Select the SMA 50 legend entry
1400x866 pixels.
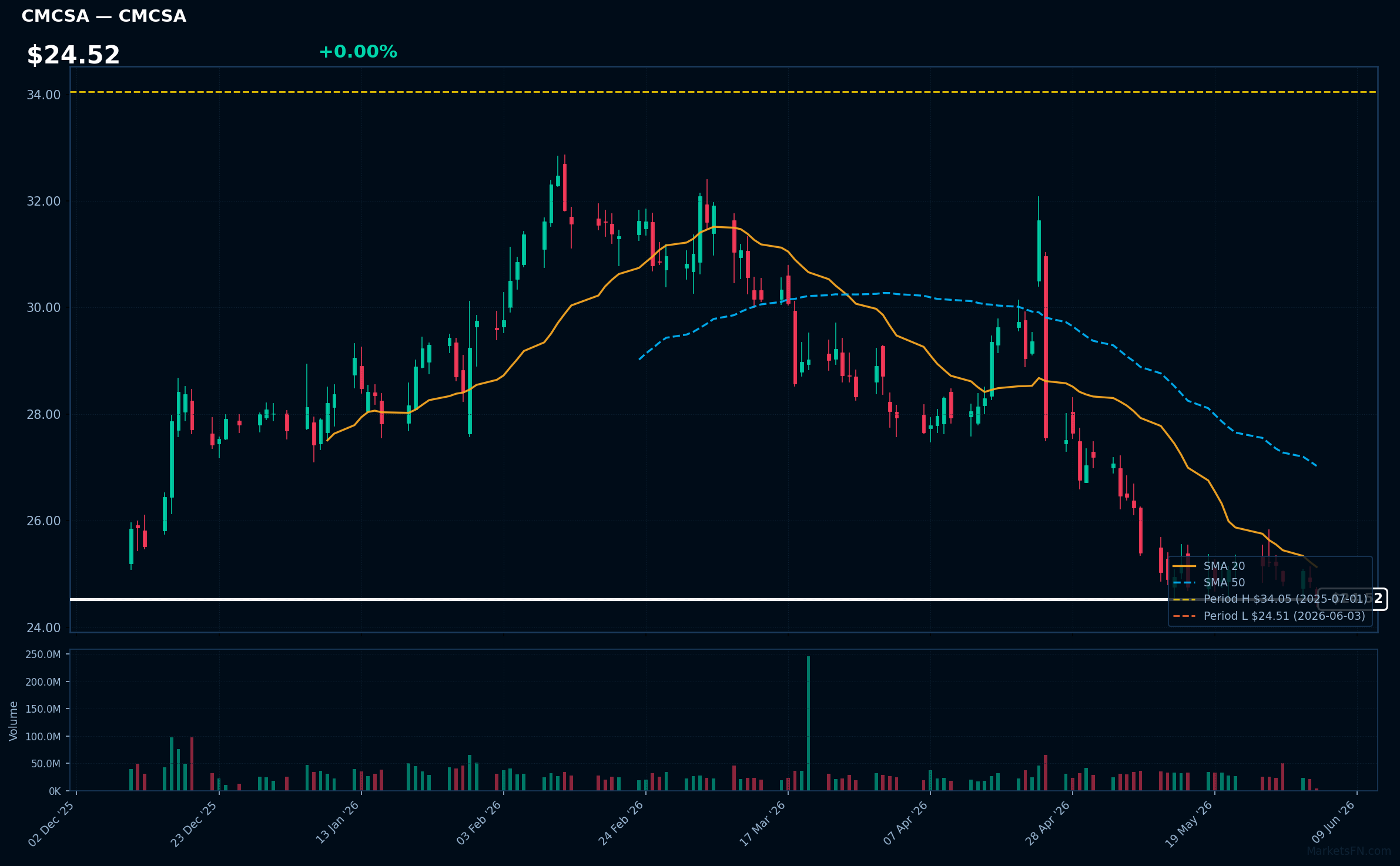pyautogui.click(x=1208, y=582)
